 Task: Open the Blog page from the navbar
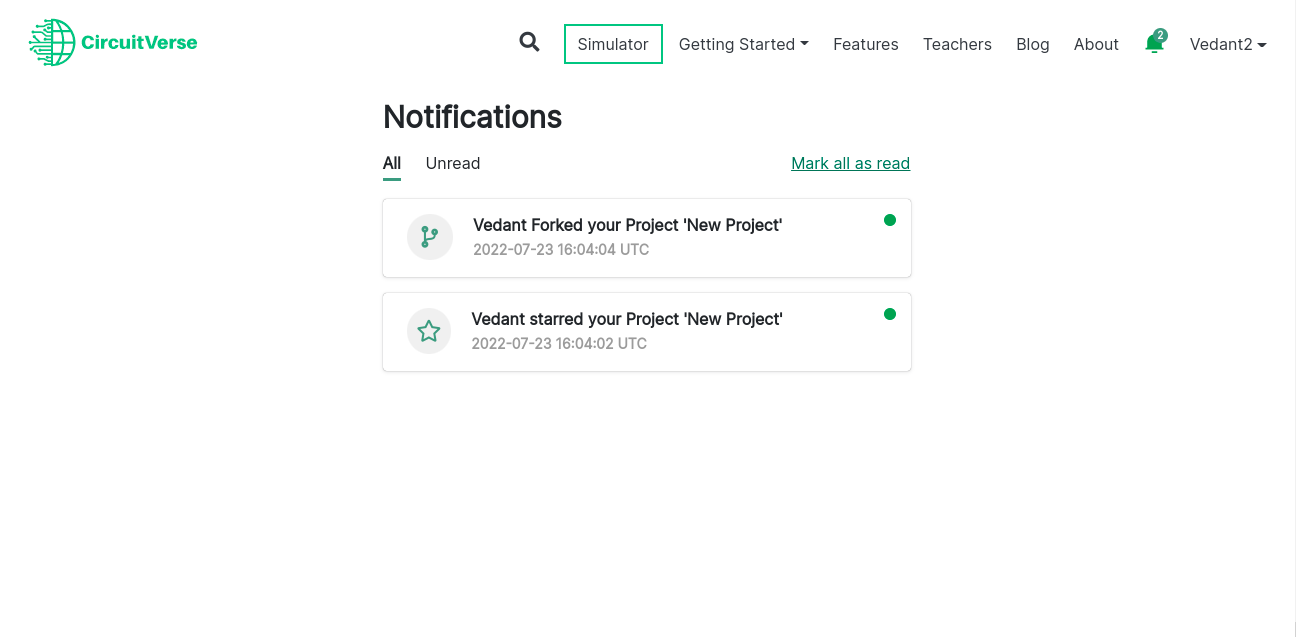point(1033,44)
